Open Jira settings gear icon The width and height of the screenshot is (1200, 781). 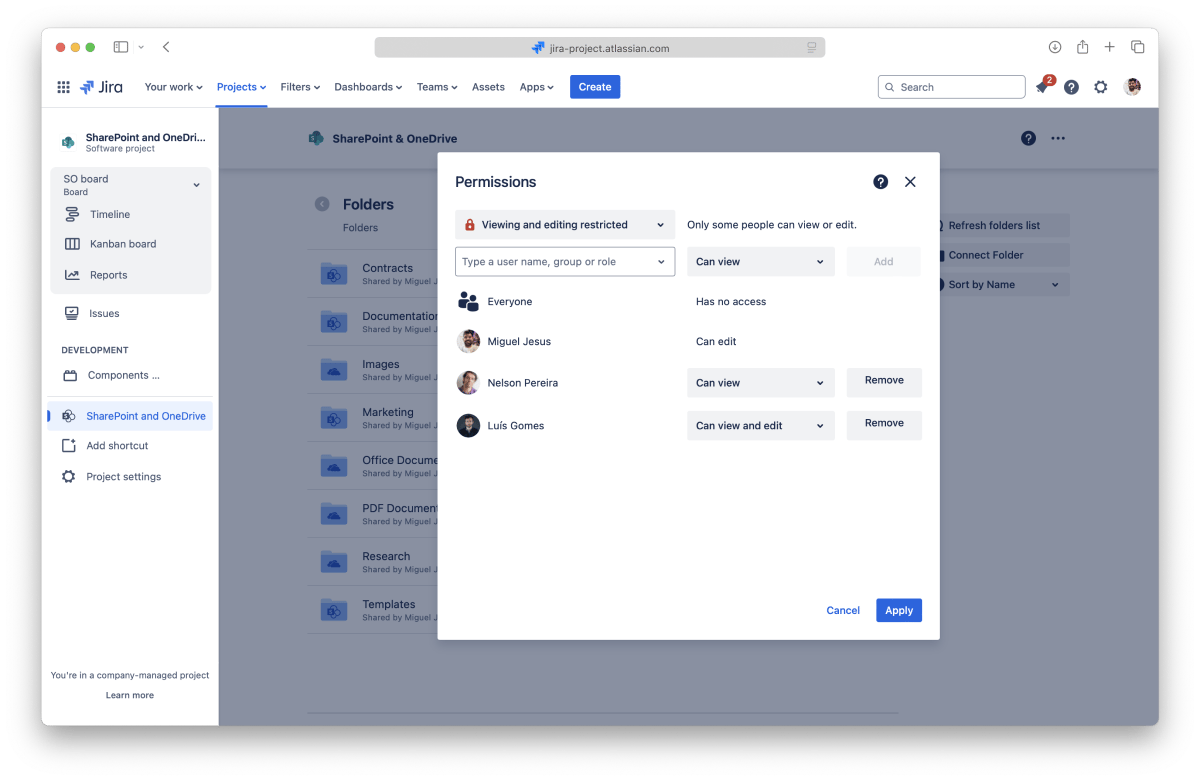(x=1100, y=87)
